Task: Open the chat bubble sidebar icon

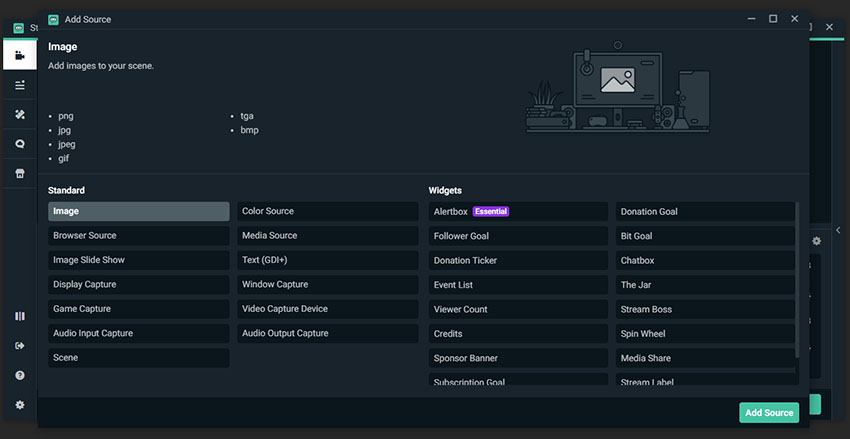Action: pos(20,144)
